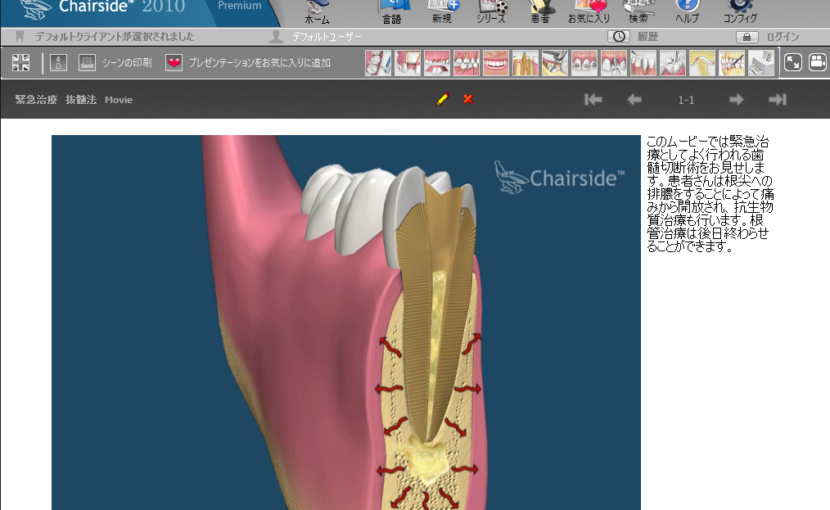Screen dimensions: 830x510
Task: Select the periodontal probe category thumbnail
Action: (643, 63)
